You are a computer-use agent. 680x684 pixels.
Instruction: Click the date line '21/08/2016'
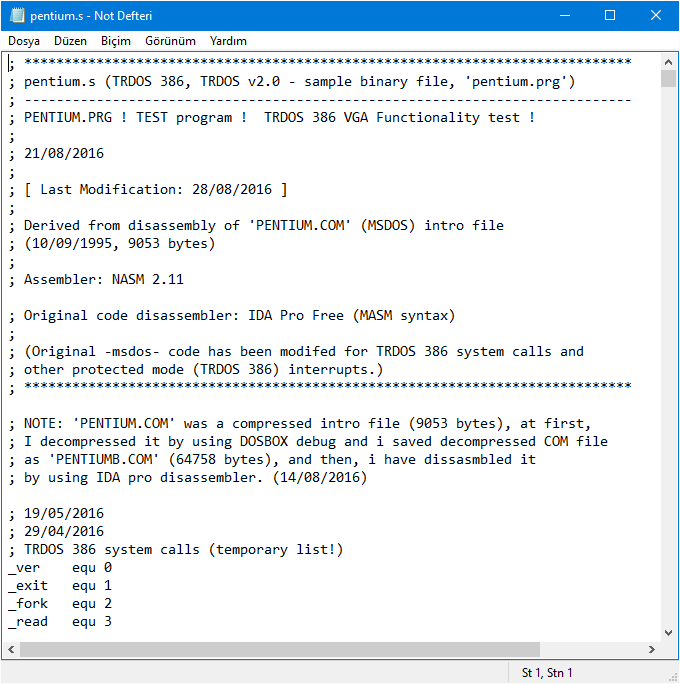[x=56, y=154]
